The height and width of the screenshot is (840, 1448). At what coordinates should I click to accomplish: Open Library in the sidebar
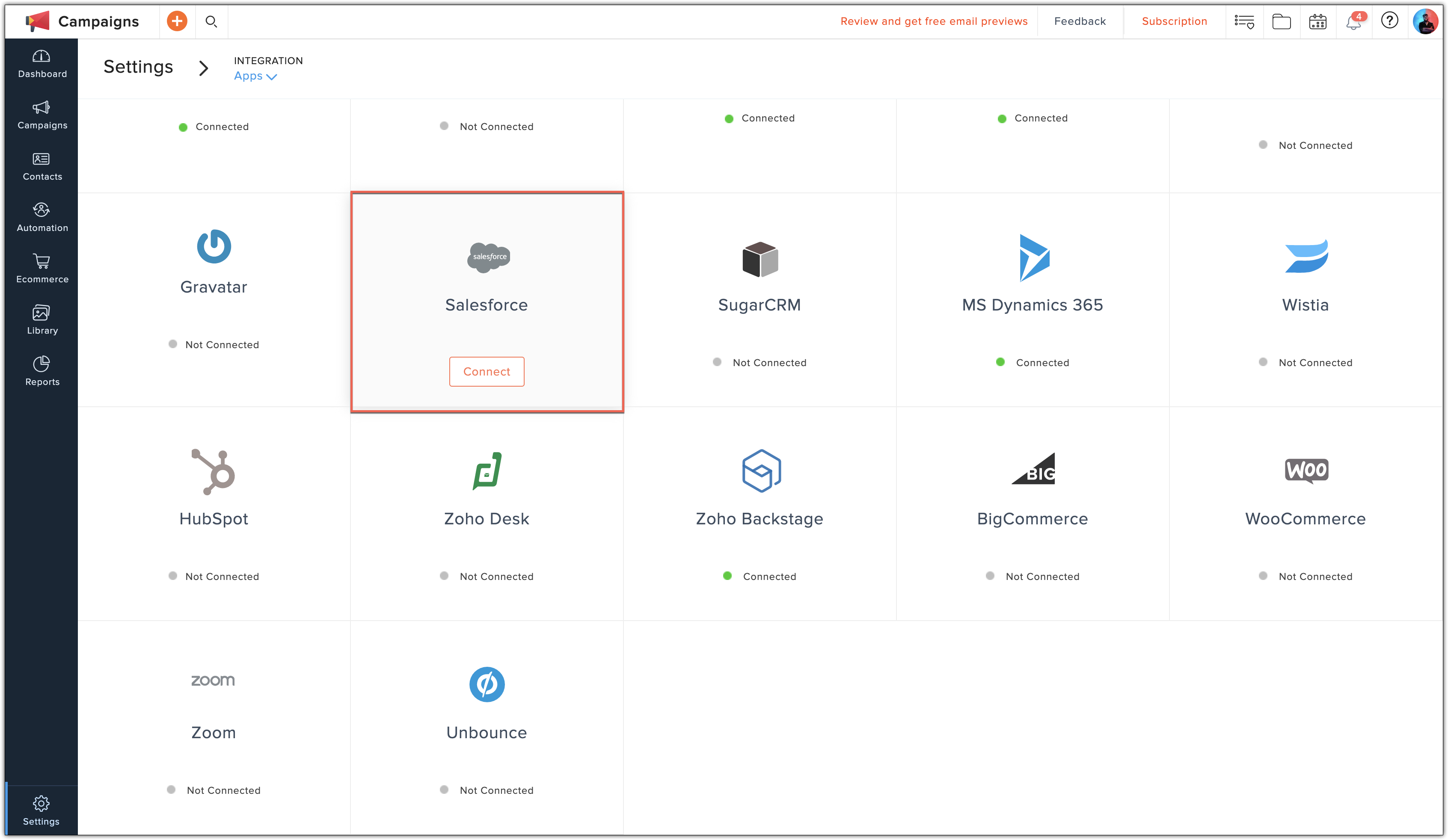[42, 321]
